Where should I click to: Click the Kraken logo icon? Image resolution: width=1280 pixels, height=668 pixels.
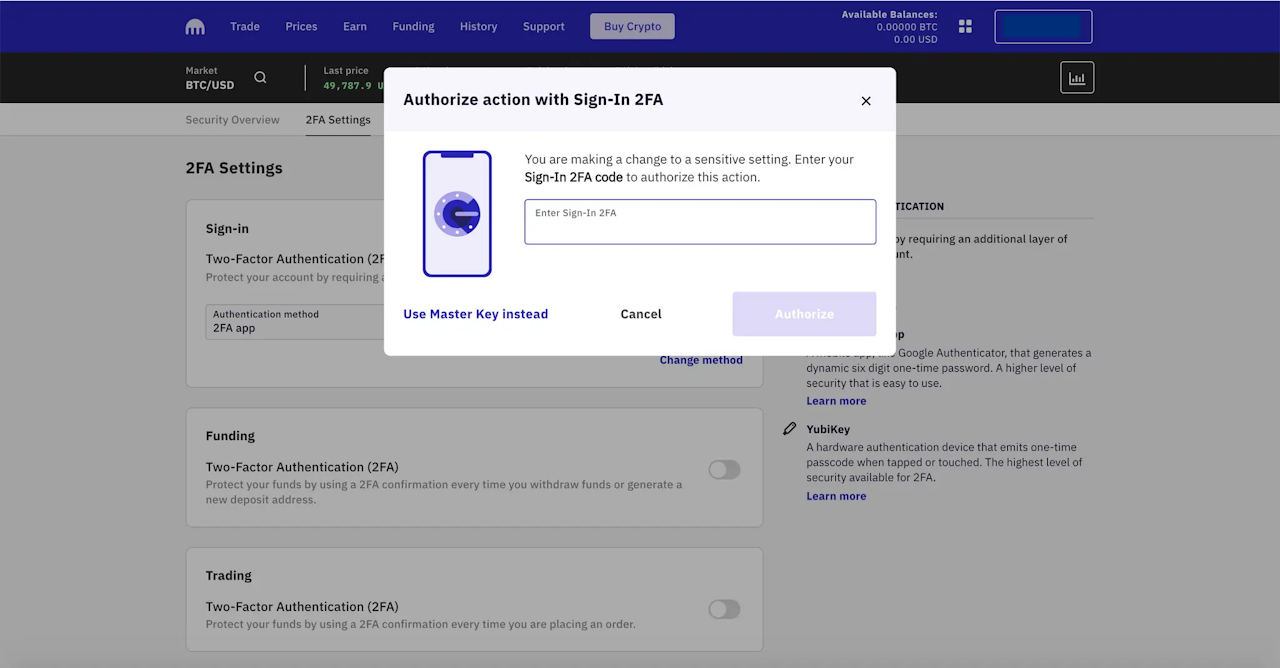[x=195, y=27]
